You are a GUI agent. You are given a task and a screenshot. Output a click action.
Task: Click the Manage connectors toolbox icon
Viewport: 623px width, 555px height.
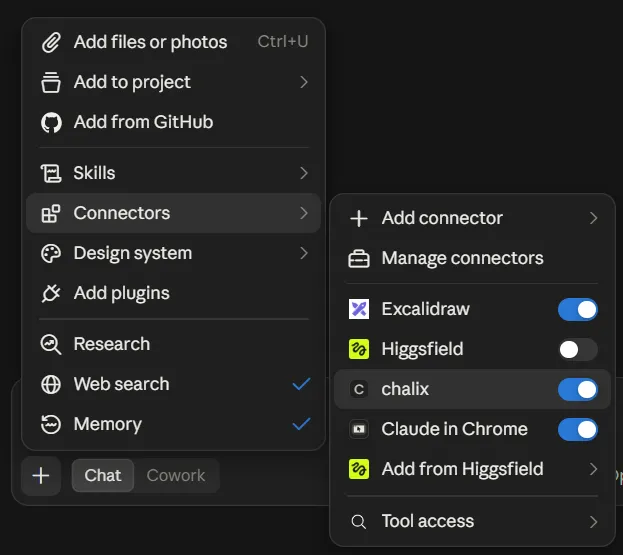pos(359,259)
